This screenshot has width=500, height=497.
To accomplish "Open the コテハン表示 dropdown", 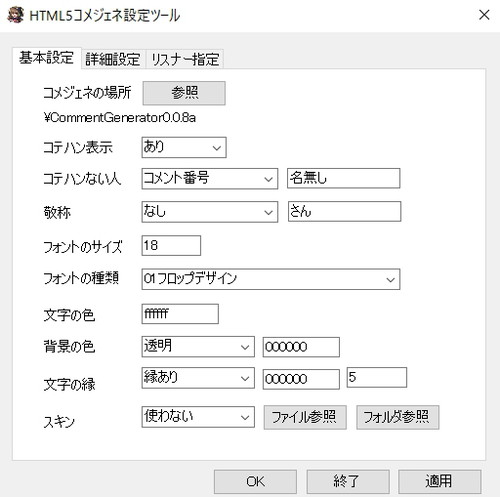I will click(184, 147).
